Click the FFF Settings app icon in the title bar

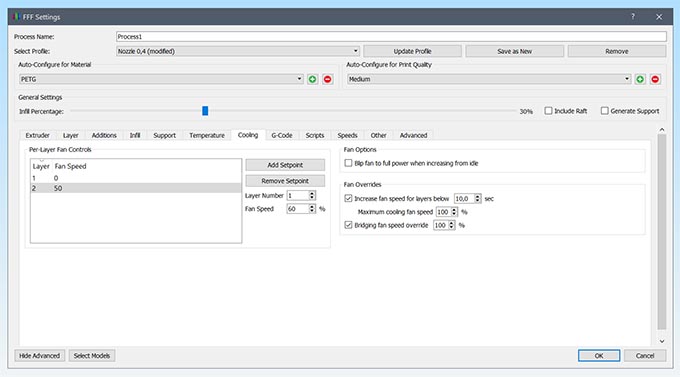(x=16, y=17)
